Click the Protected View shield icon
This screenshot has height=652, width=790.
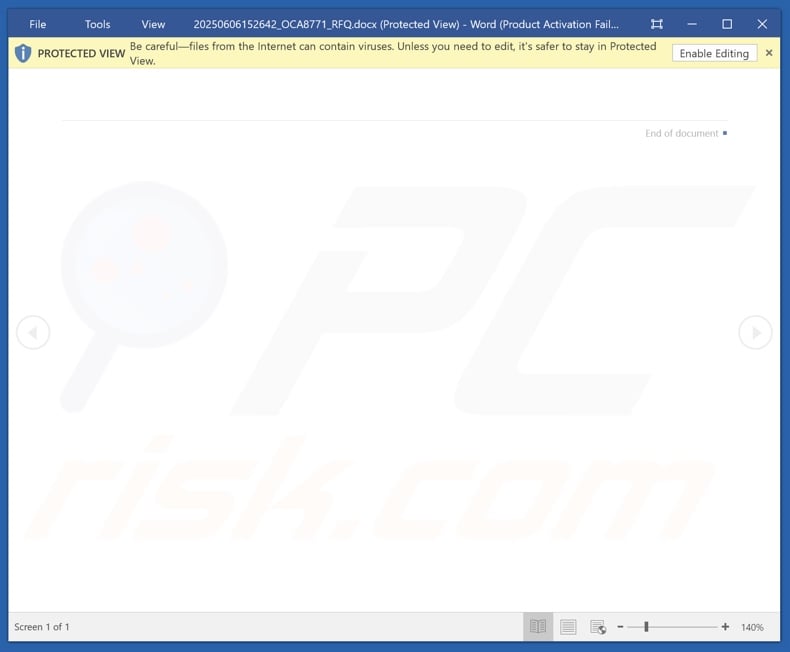[x=23, y=53]
